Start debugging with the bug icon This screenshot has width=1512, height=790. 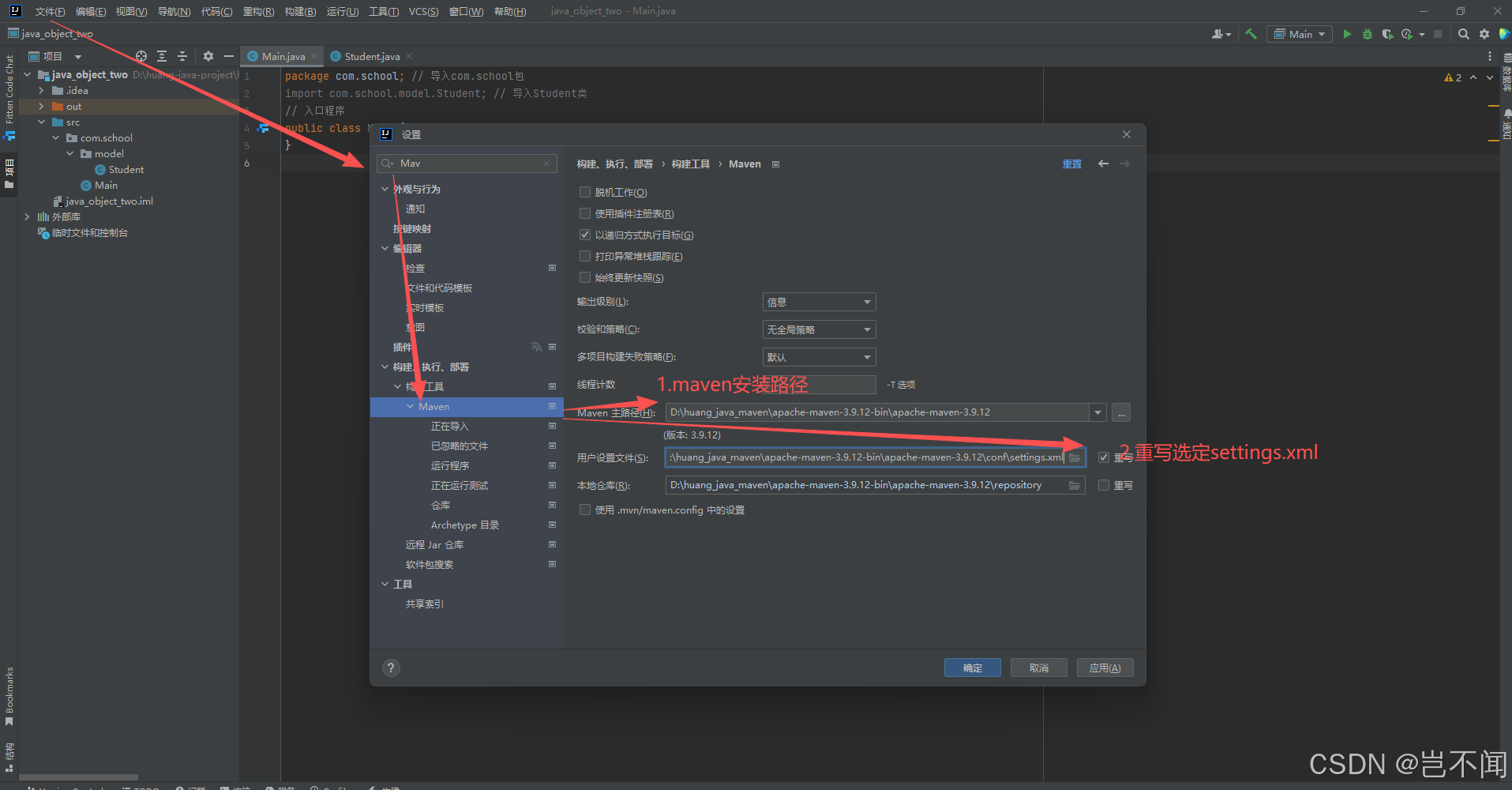coord(1368,34)
